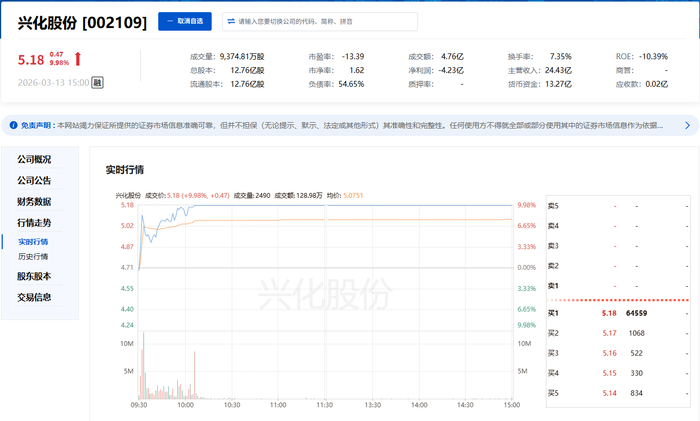Click the 主营收入 value 24.43亿
This screenshot has height=421, width=700.
coord(558,71)
